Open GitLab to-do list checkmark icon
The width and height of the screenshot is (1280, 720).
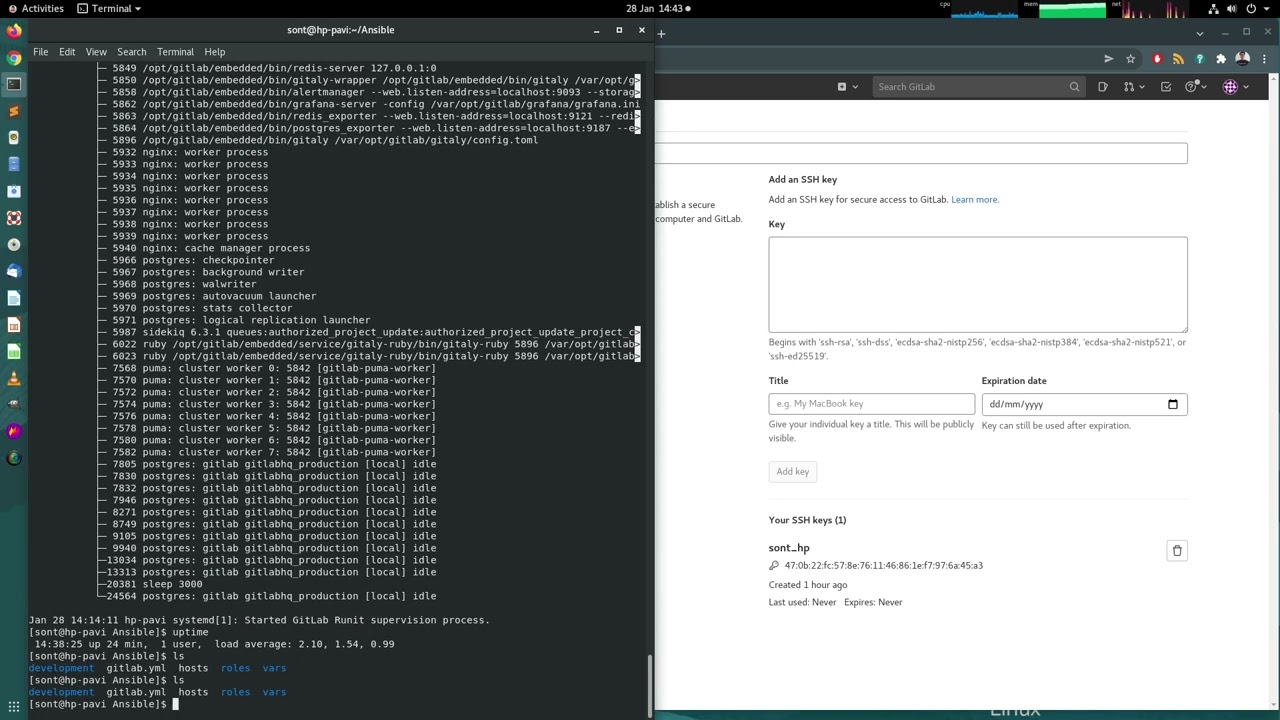coord(1166,87)
